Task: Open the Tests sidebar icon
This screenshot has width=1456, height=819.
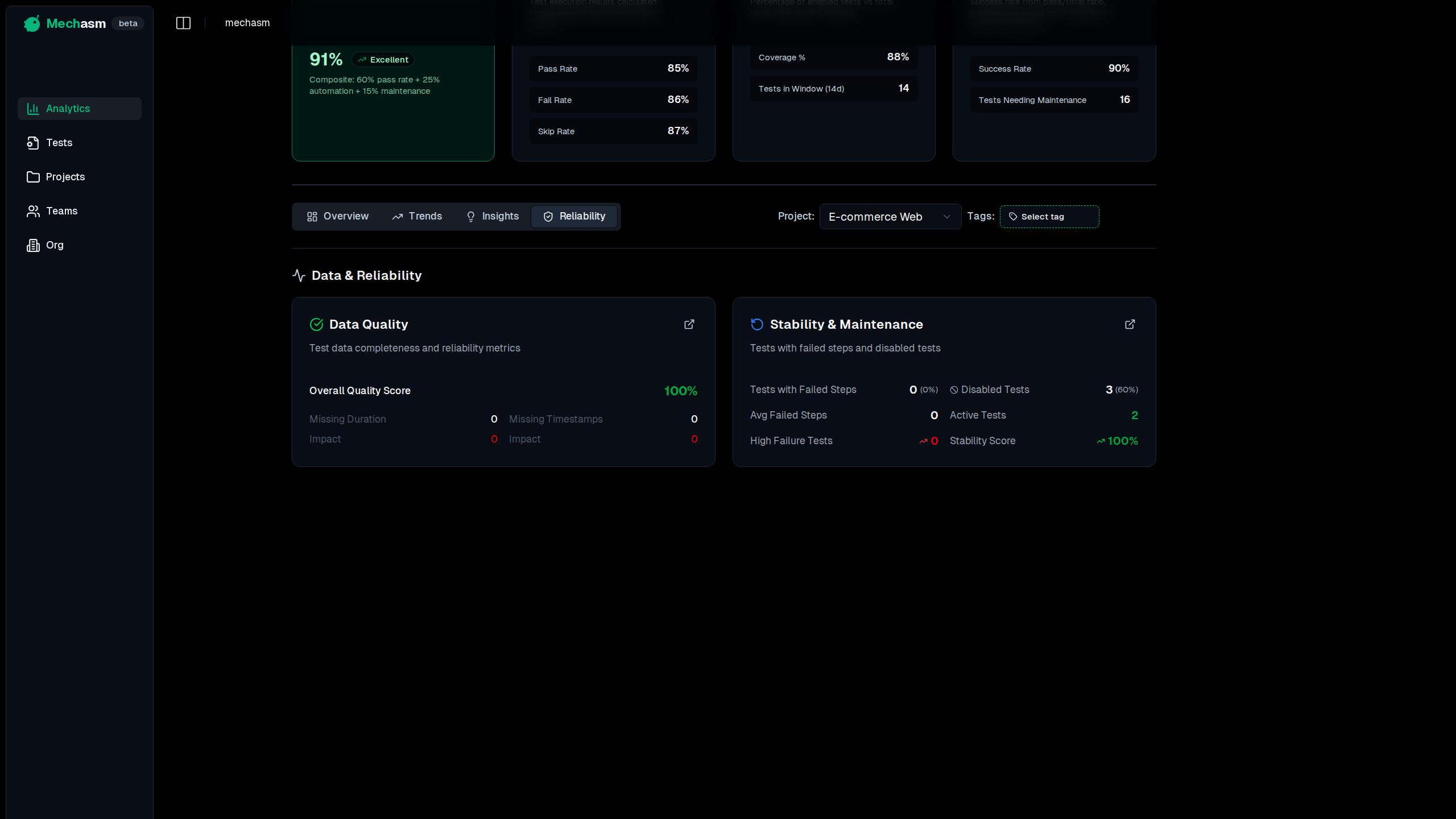Action: pyautogui.click(x=33, y=143)
